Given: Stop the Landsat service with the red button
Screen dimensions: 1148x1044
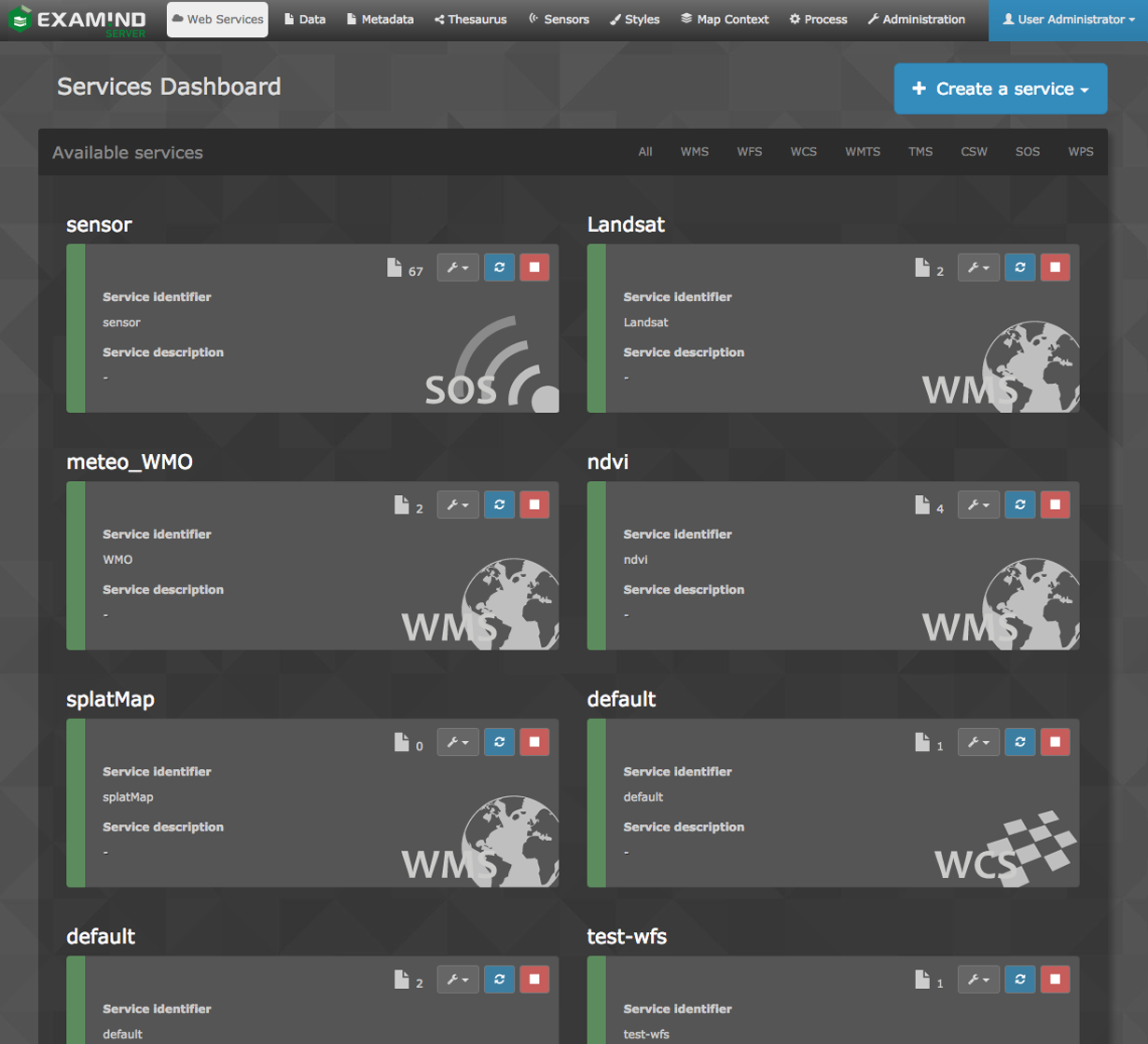Looking at the screenshot, I should pyautogui.click(x=1055, y=268).
